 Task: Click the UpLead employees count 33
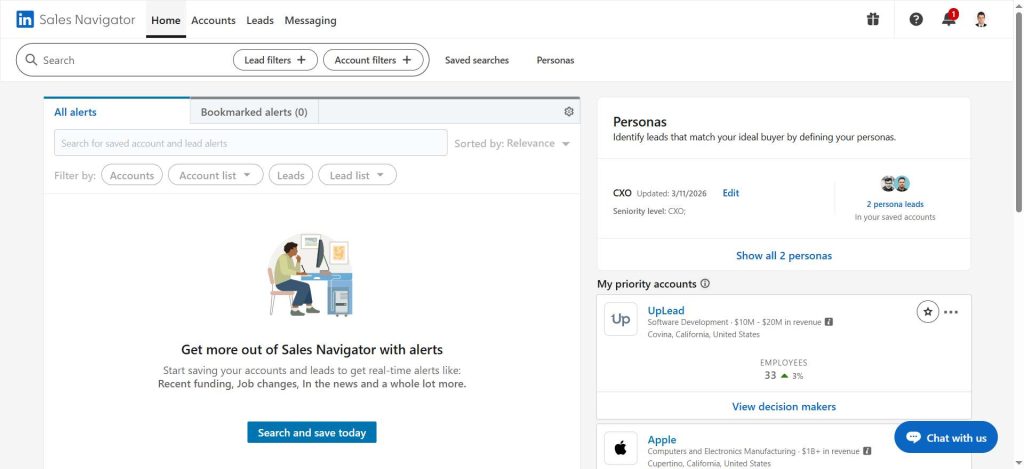coord(771,376)
